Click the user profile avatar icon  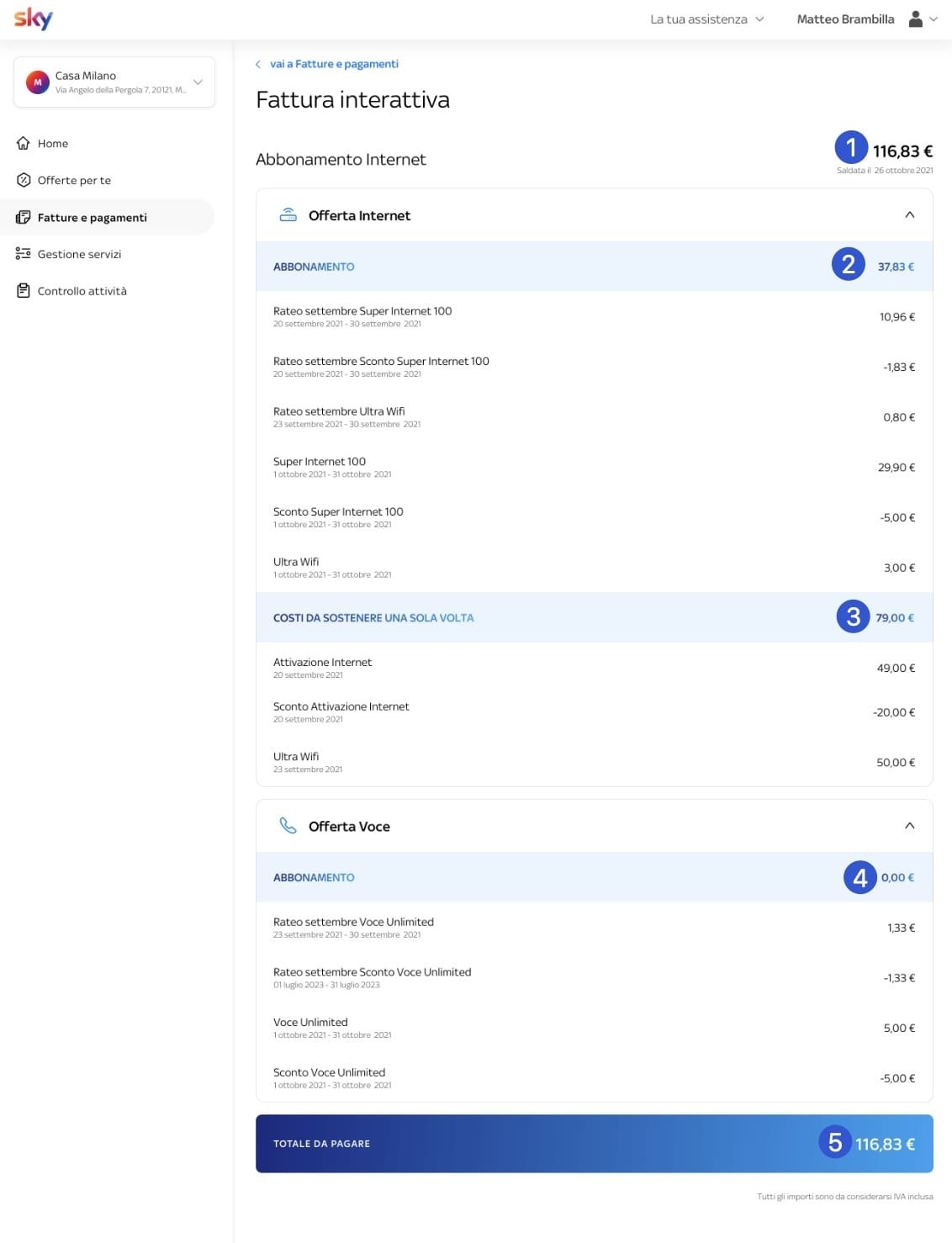tap(916, 19)
